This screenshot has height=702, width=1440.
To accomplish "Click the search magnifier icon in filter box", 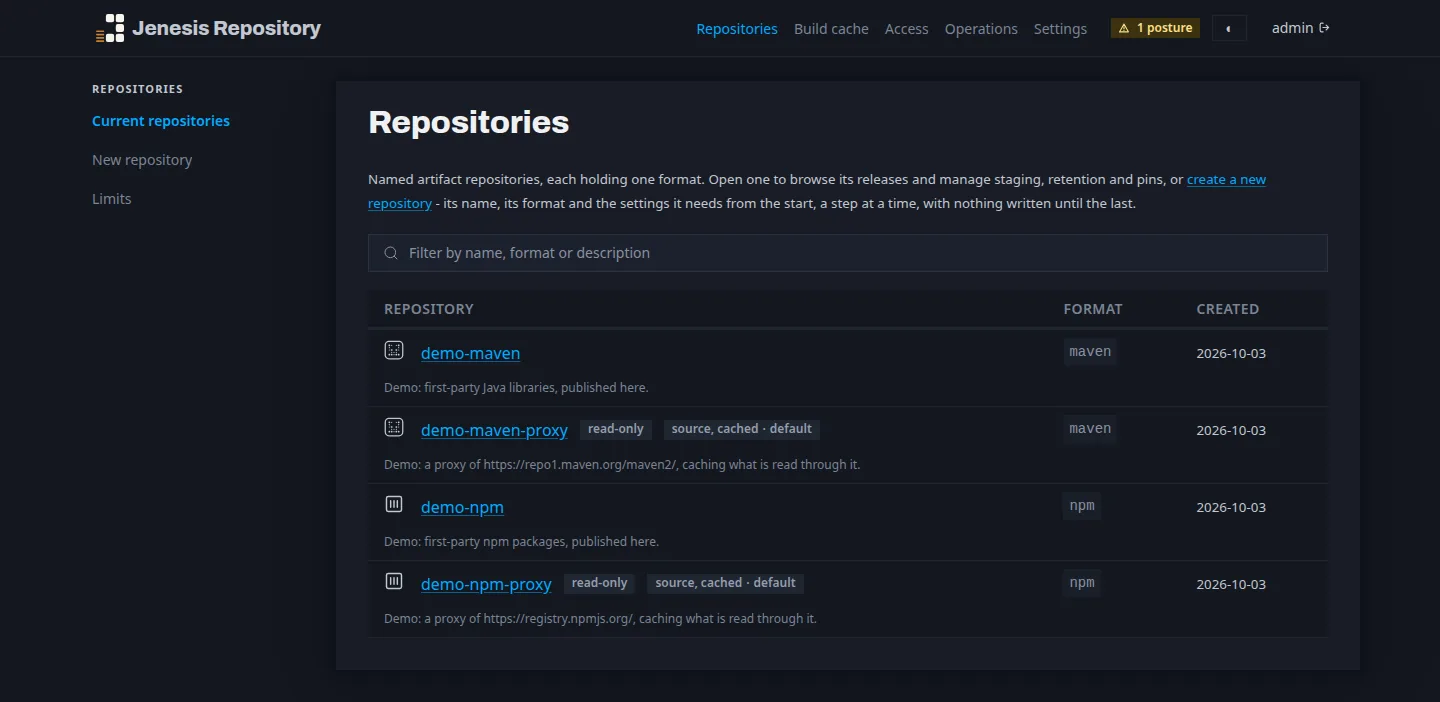I will click(391, 253).
